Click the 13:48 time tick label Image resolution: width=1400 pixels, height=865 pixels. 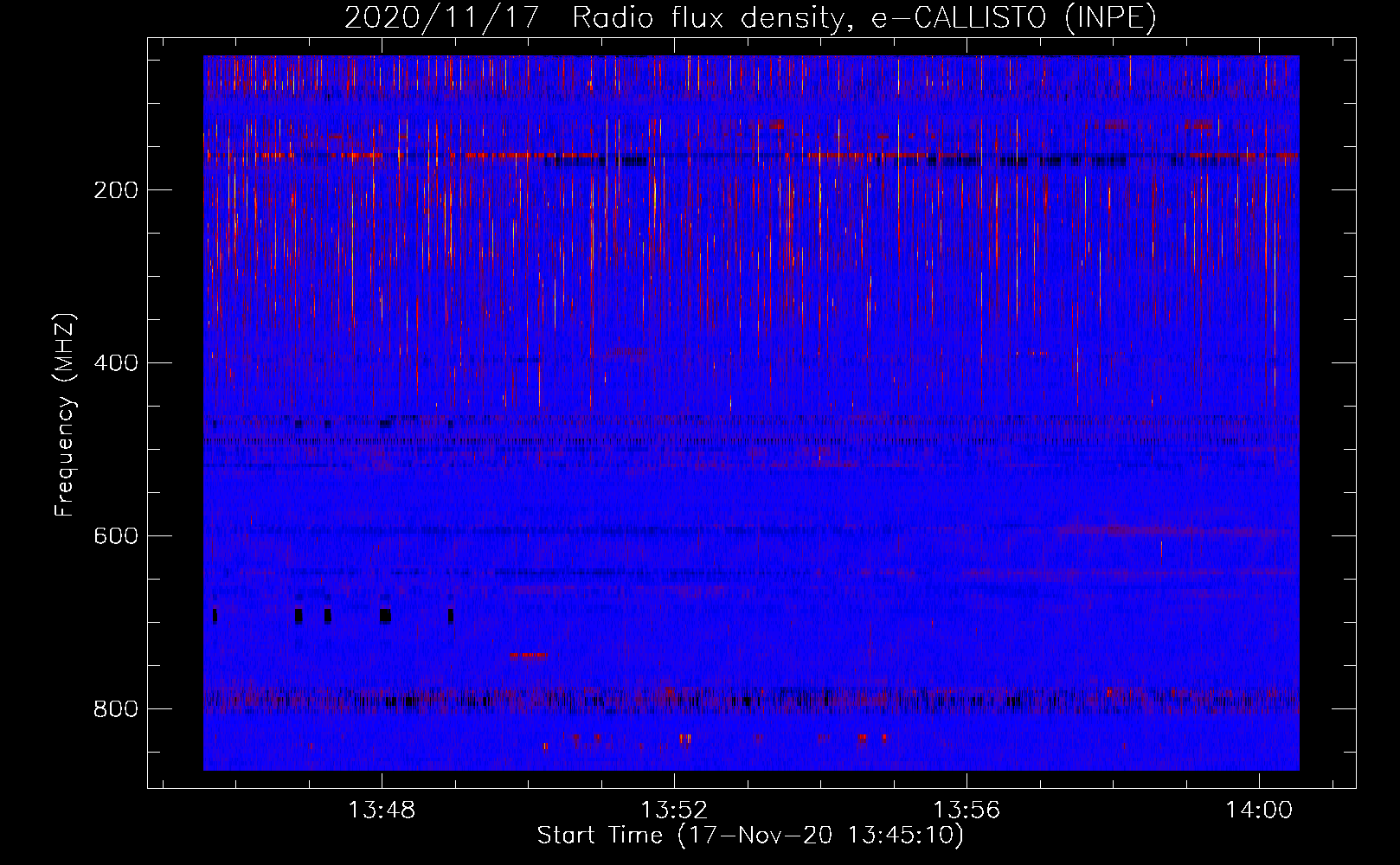click(381, 811)
